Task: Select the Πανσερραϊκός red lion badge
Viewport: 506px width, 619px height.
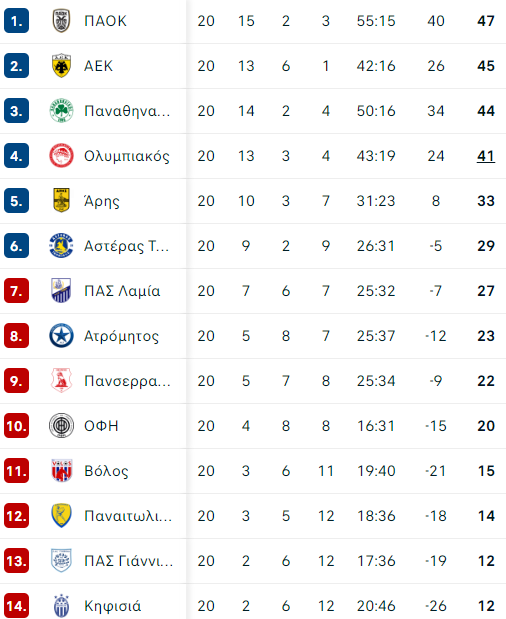Action: (x=62, y=381)
